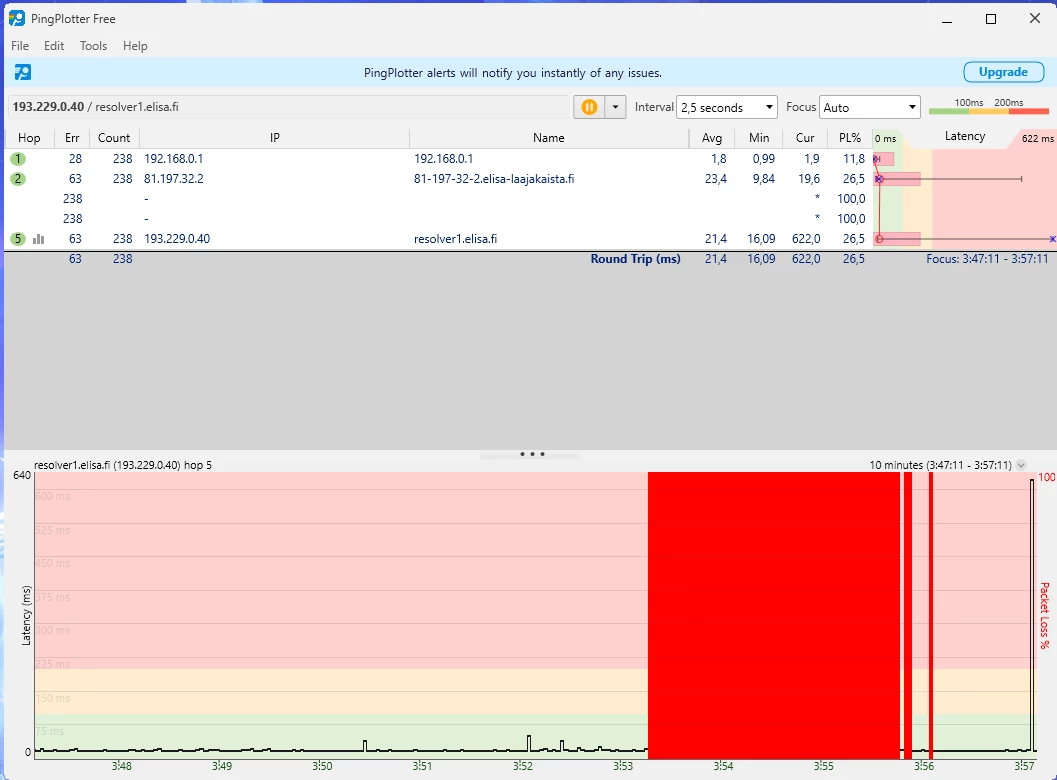Open the dropdown arrow next to the pause button

(x=615, y=107)
